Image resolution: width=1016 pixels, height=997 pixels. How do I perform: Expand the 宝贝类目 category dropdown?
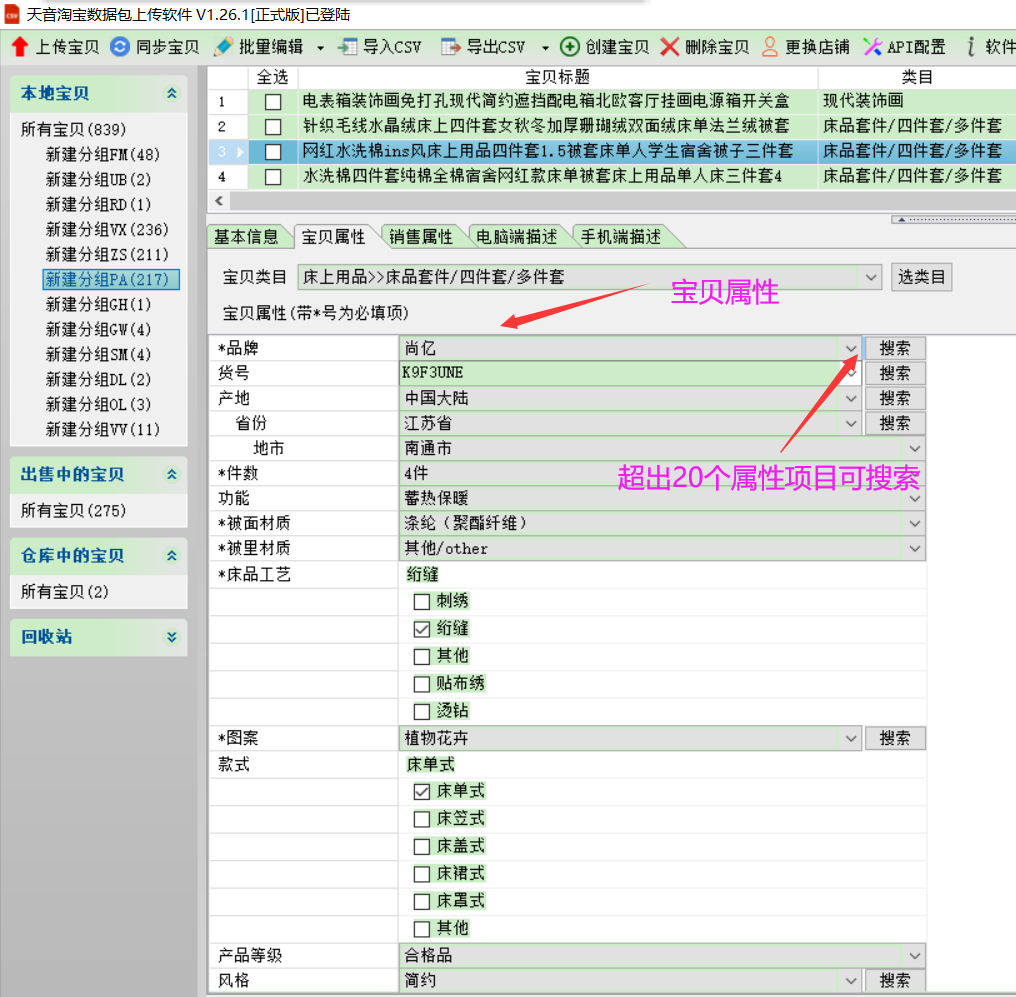click(x=871, y=277)
